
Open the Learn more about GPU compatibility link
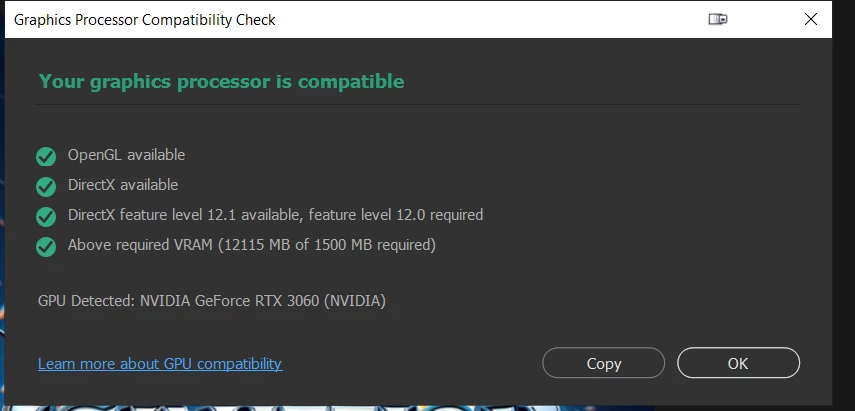point(160,363)
